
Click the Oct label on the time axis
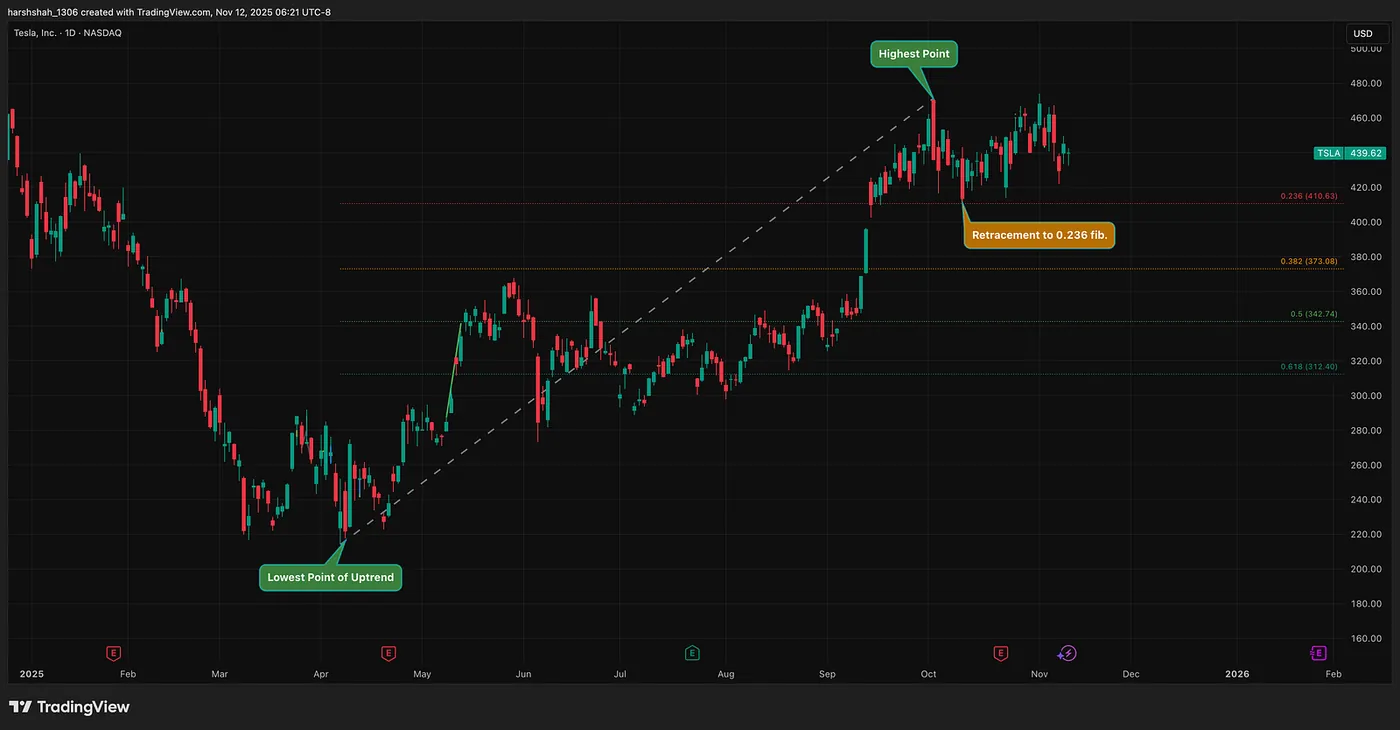click(928, 674)
